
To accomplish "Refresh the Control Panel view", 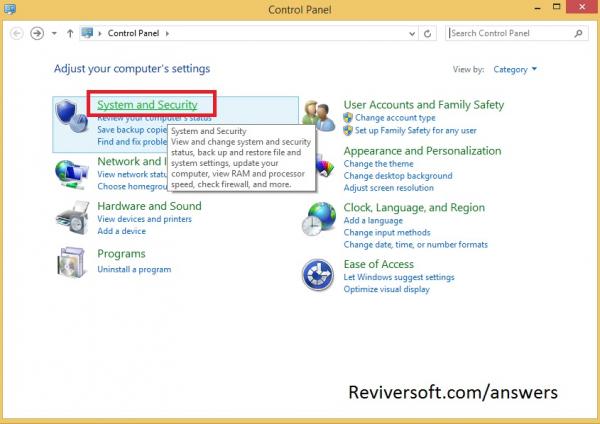I will (x=427, y=34).
